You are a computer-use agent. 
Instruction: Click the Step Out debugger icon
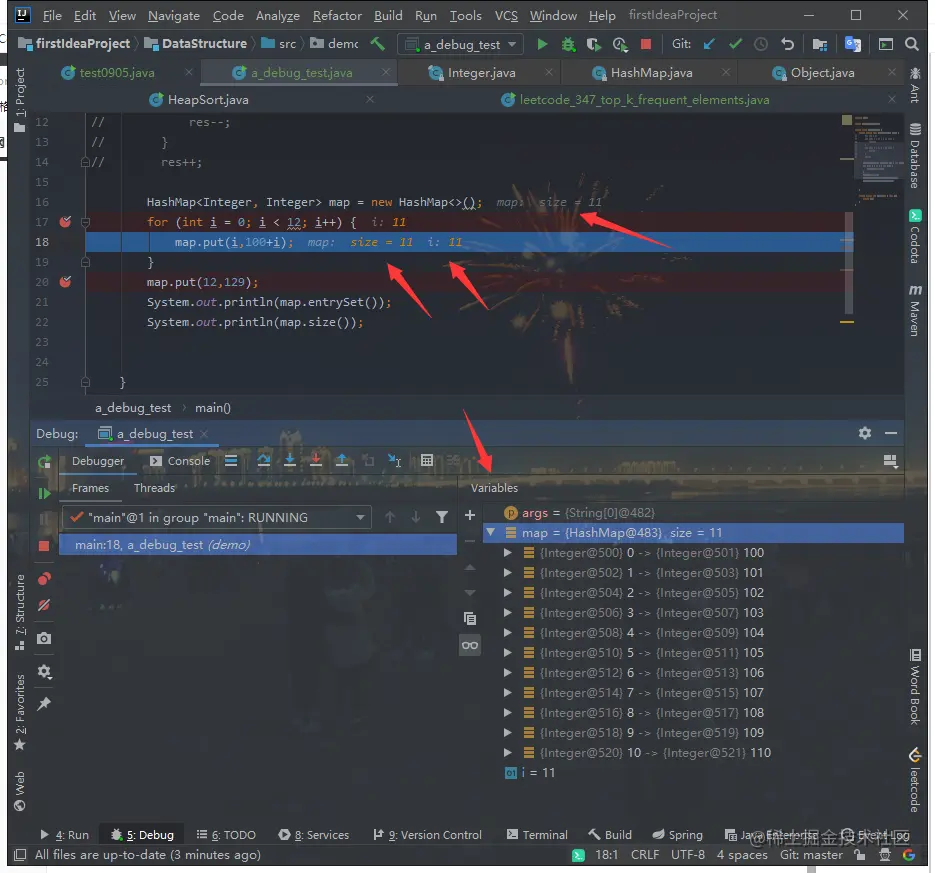tap(342, 460)
